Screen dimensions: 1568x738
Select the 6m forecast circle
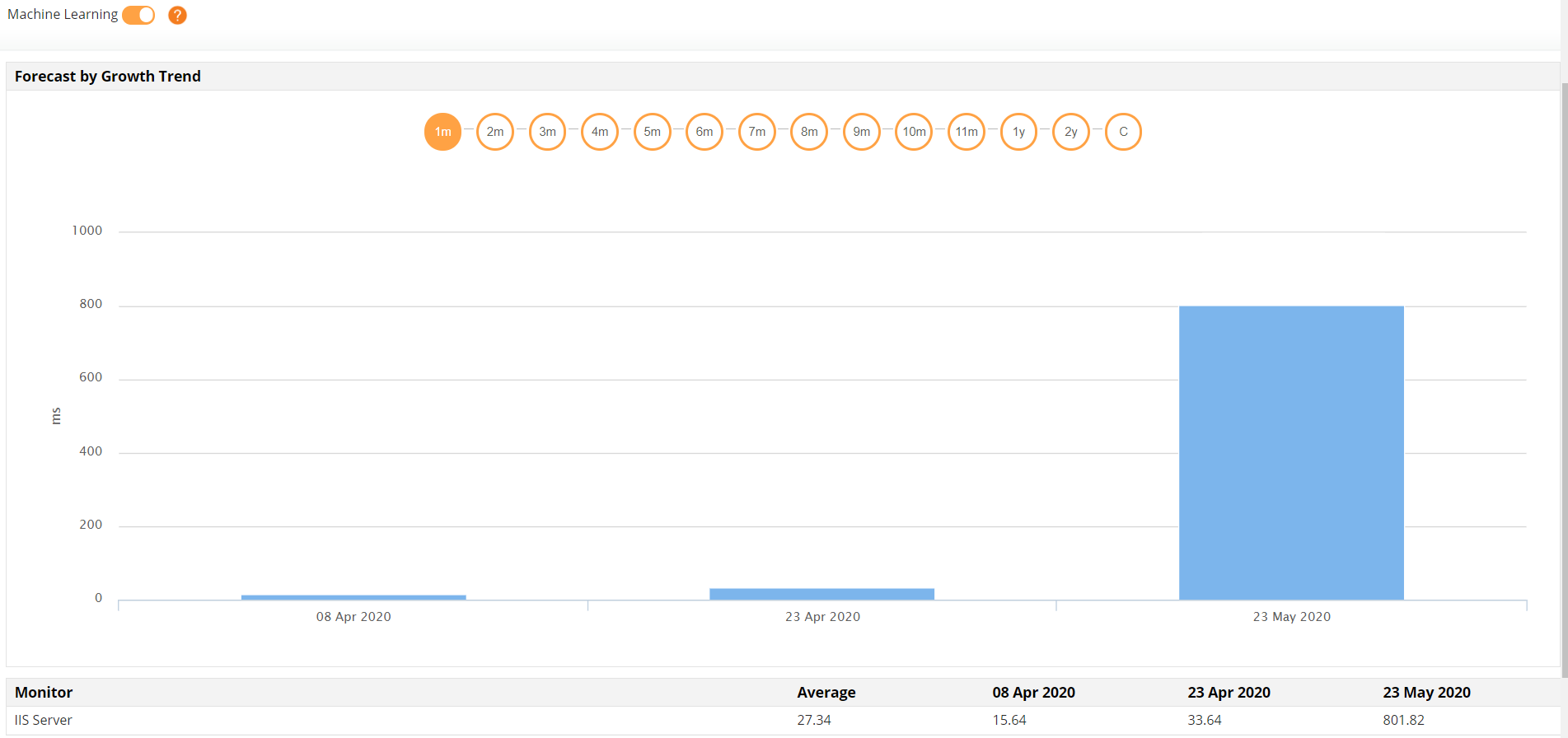pos(704,132)
